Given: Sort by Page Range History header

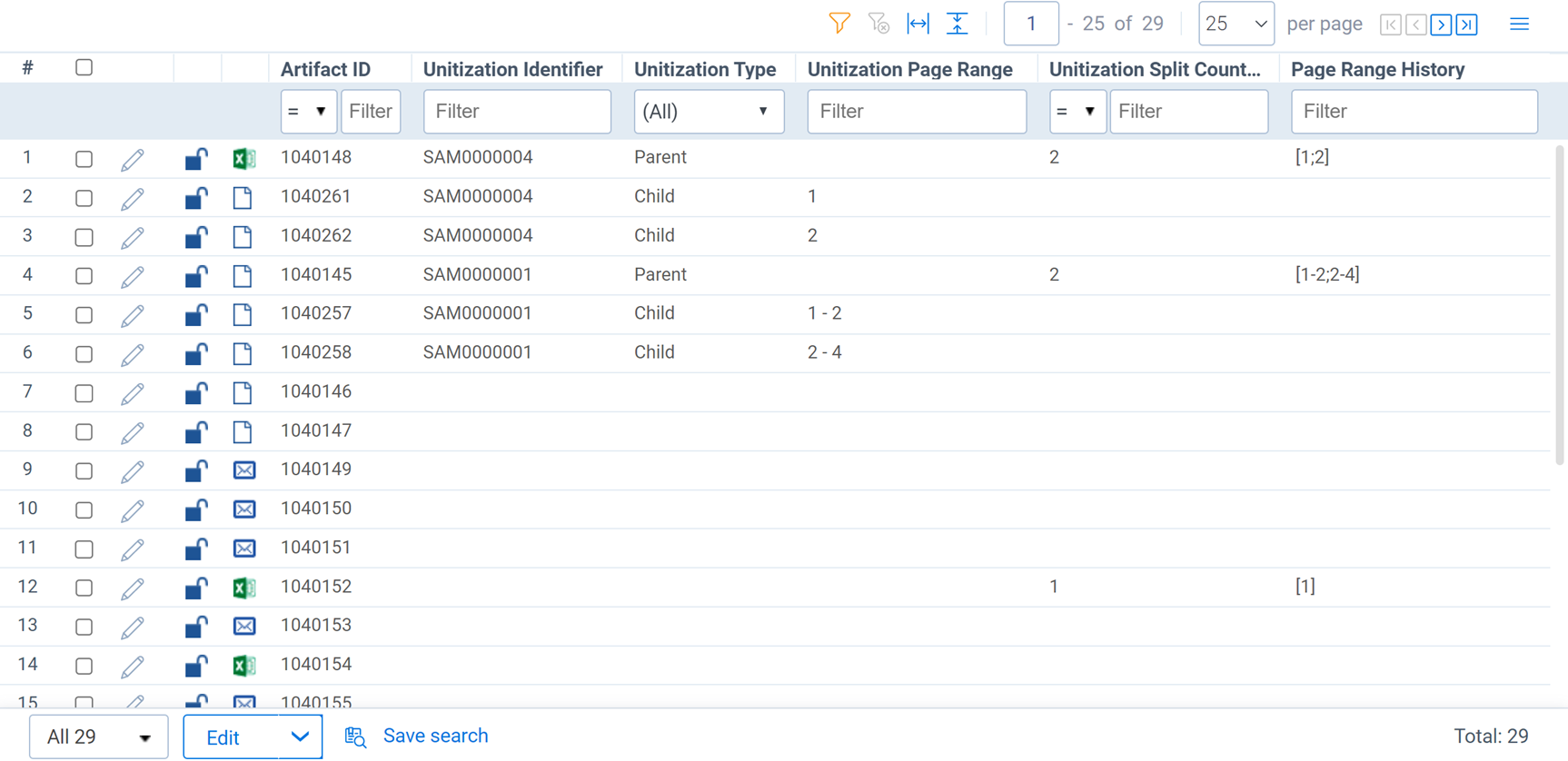Looking at the screenshot, I should (1377, 70).
